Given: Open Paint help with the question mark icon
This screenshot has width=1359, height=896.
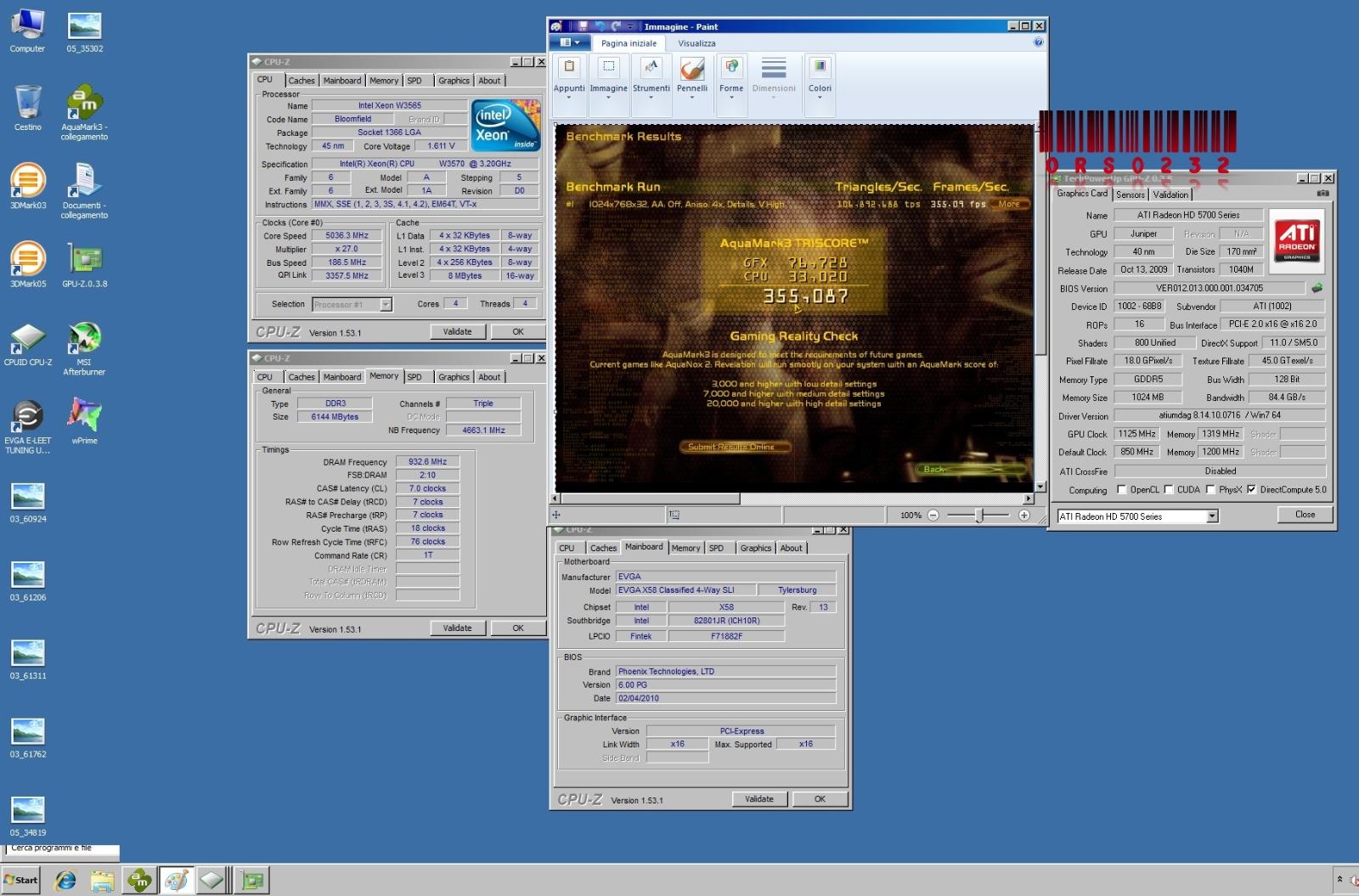Looking at the screenshot, I should tap(1038, 42).
